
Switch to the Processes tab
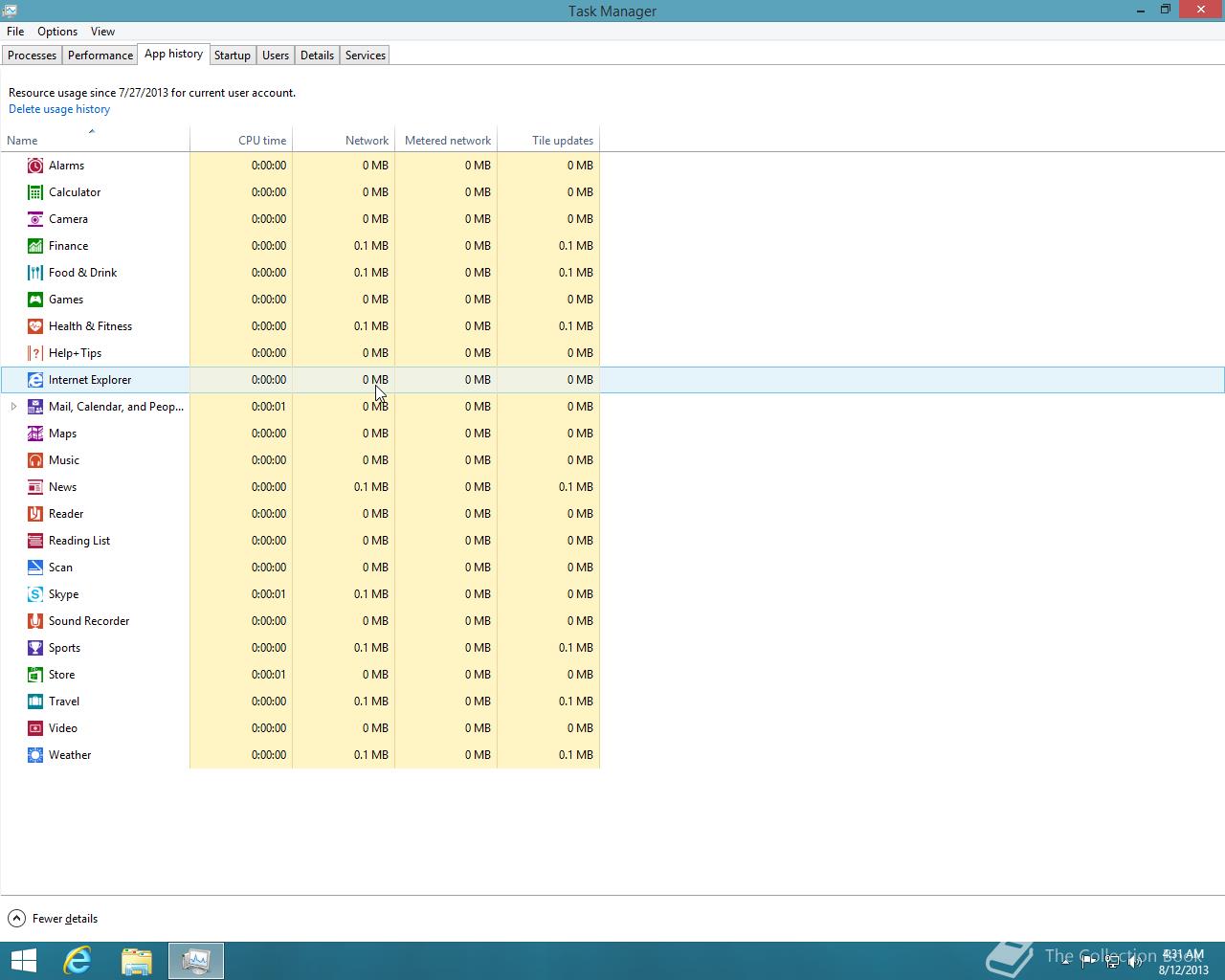tap(33, 56)
